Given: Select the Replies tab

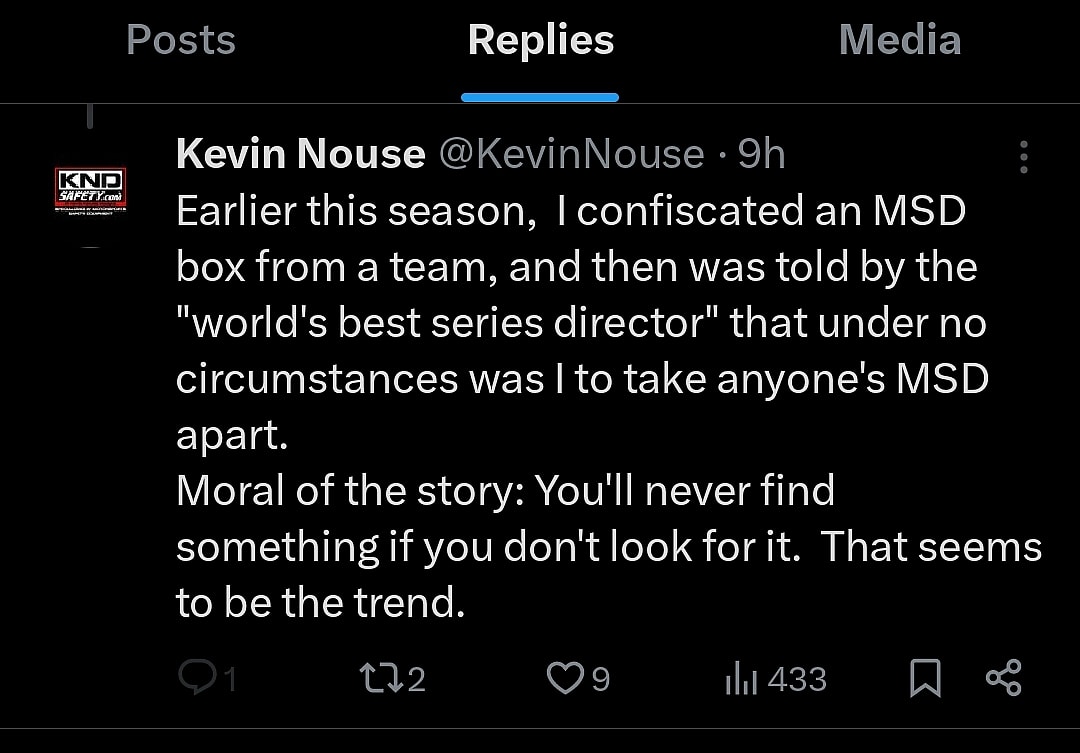Looking at the screenshot, I should [540, 40].
